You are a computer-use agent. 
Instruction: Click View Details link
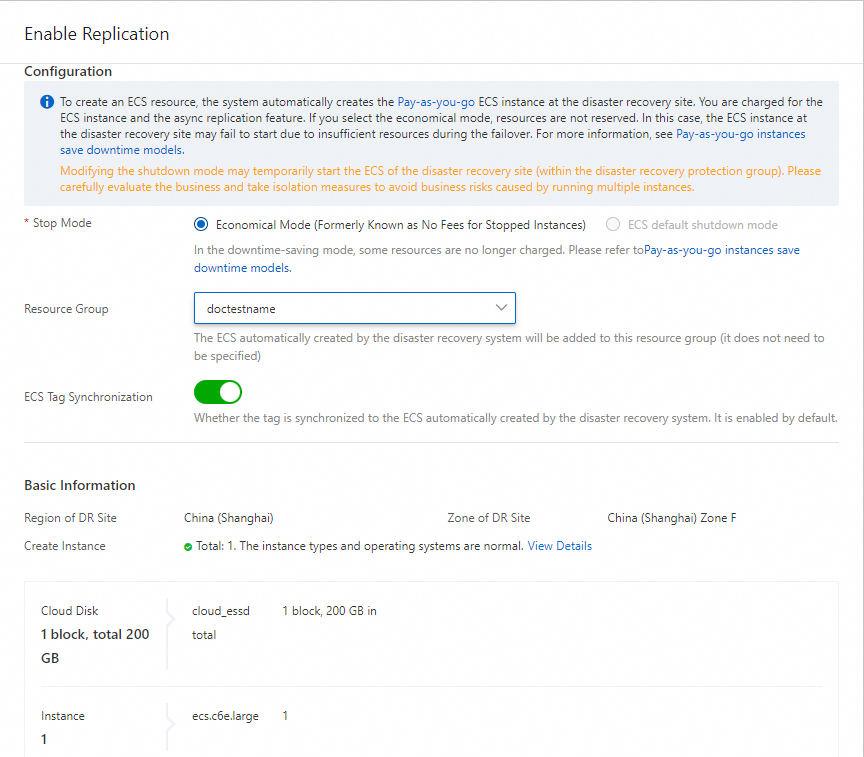coord(560,546)
